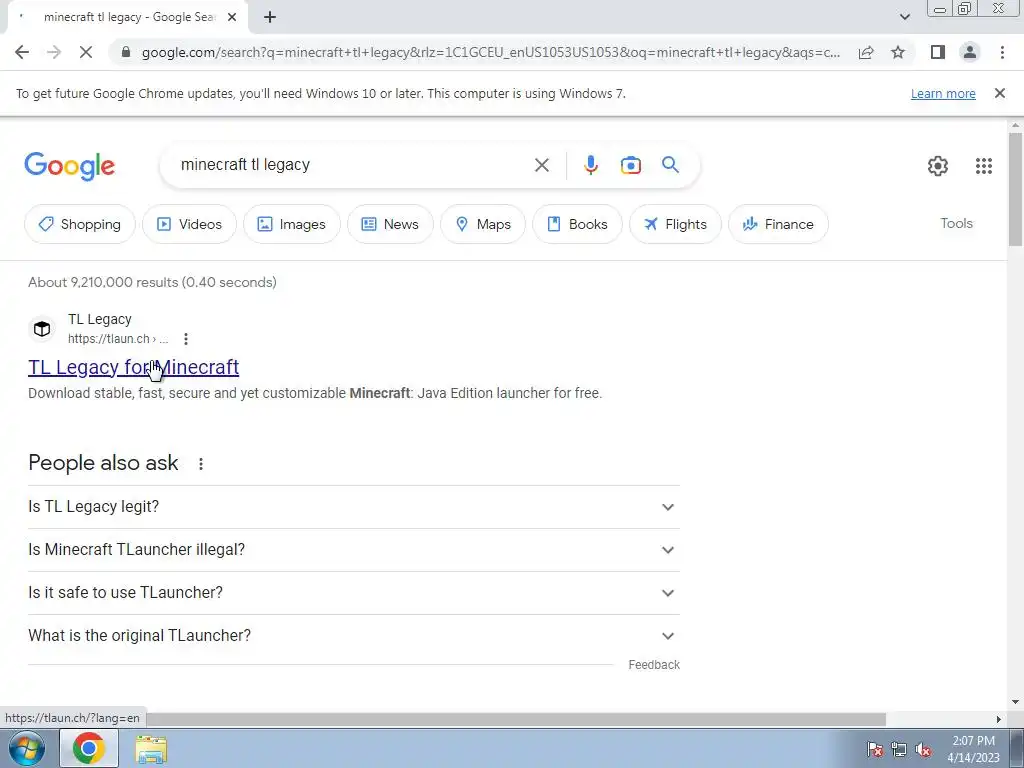Image resolution: width=1024 pixels, height=768 pixels.
Task: Filter results by Shopping
Action: click(80, 224)
